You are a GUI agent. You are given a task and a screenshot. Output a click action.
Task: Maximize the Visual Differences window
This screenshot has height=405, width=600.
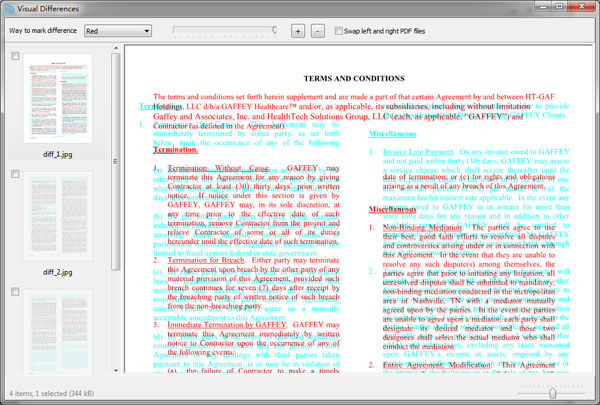(559, 6)
